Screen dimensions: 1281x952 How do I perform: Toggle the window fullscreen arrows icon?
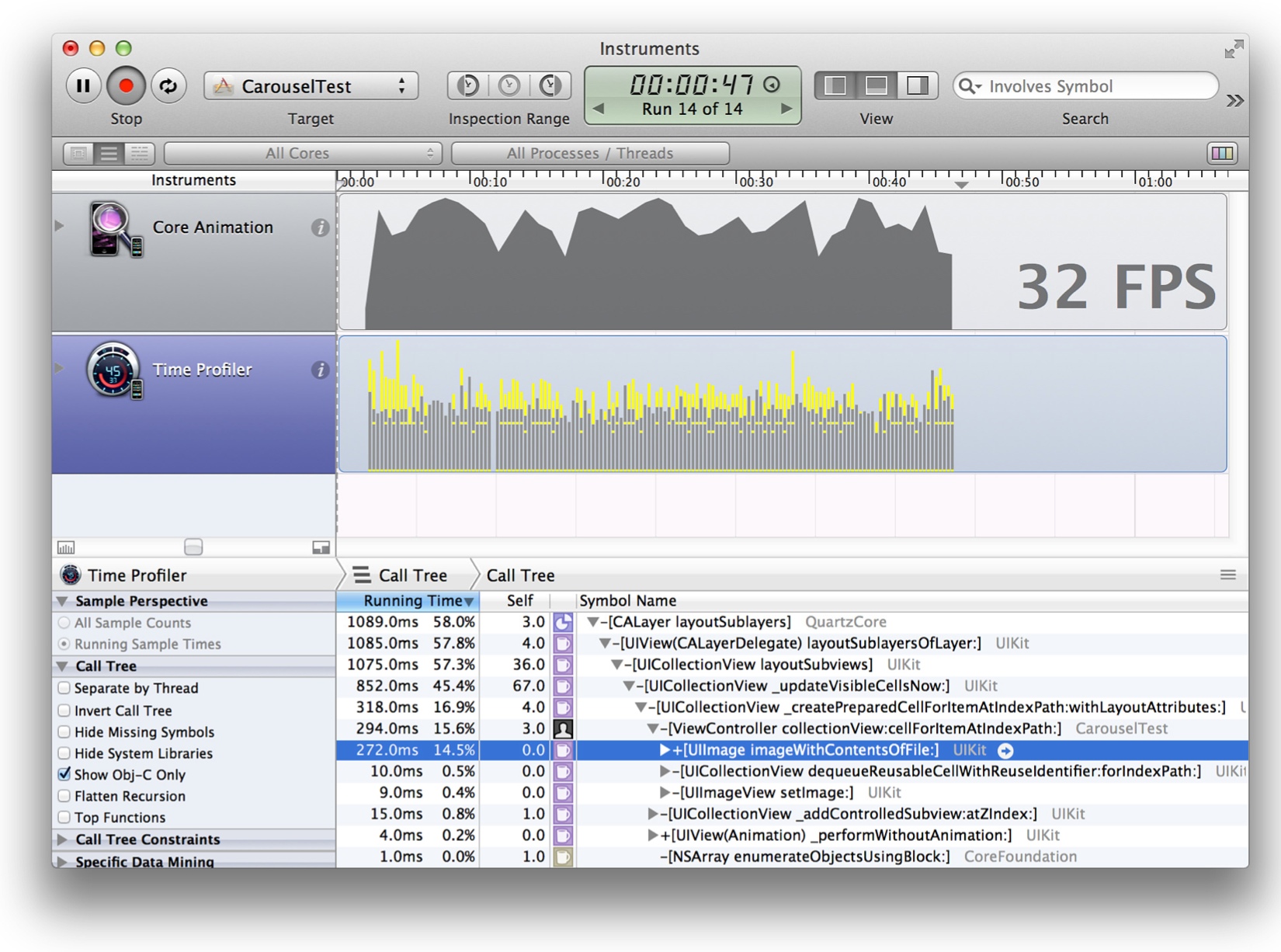click(1234, 49)
